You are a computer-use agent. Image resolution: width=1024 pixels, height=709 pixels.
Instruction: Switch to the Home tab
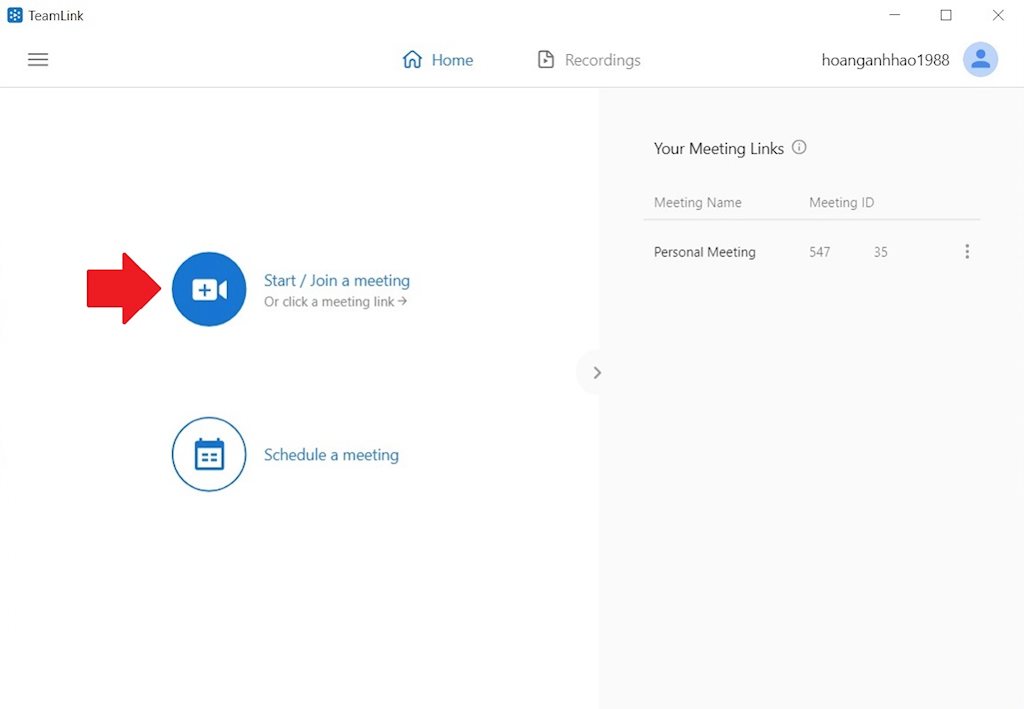pos(438,60)
